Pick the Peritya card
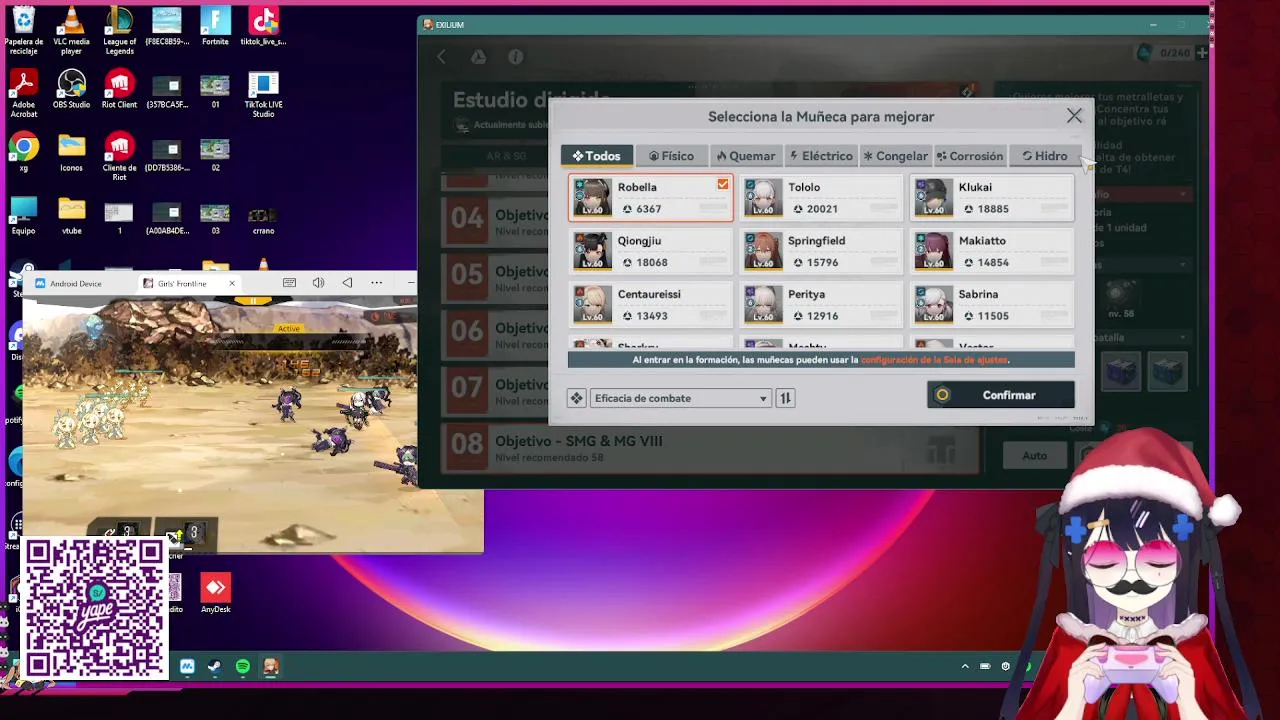 pos(821,305)
